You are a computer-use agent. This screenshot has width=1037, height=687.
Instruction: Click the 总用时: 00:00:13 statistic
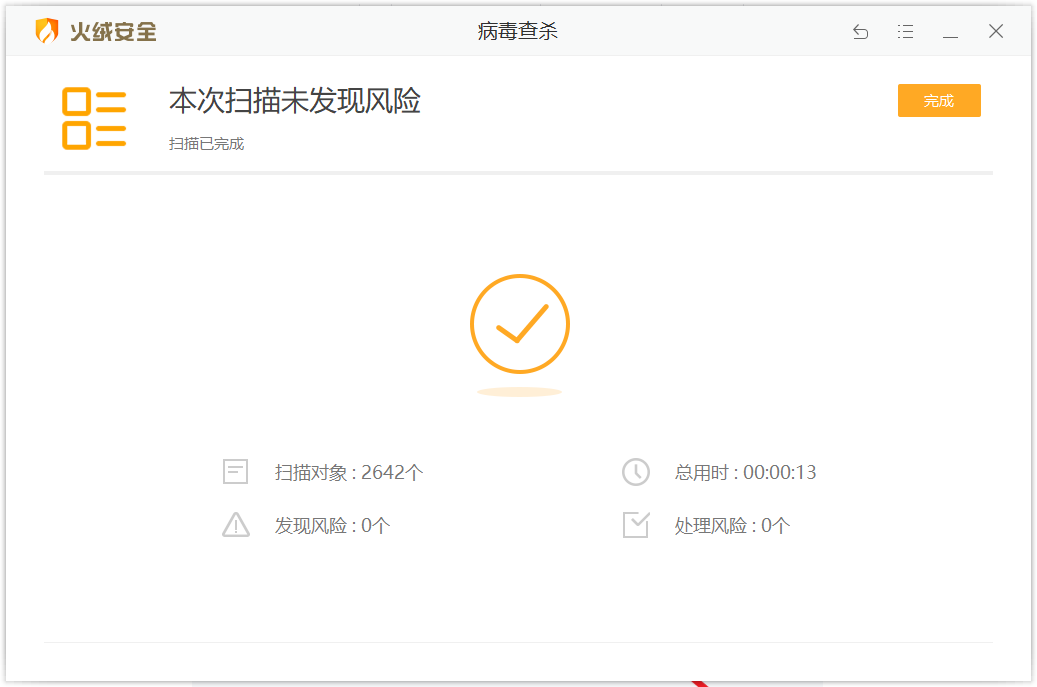[x=746, y=472]
